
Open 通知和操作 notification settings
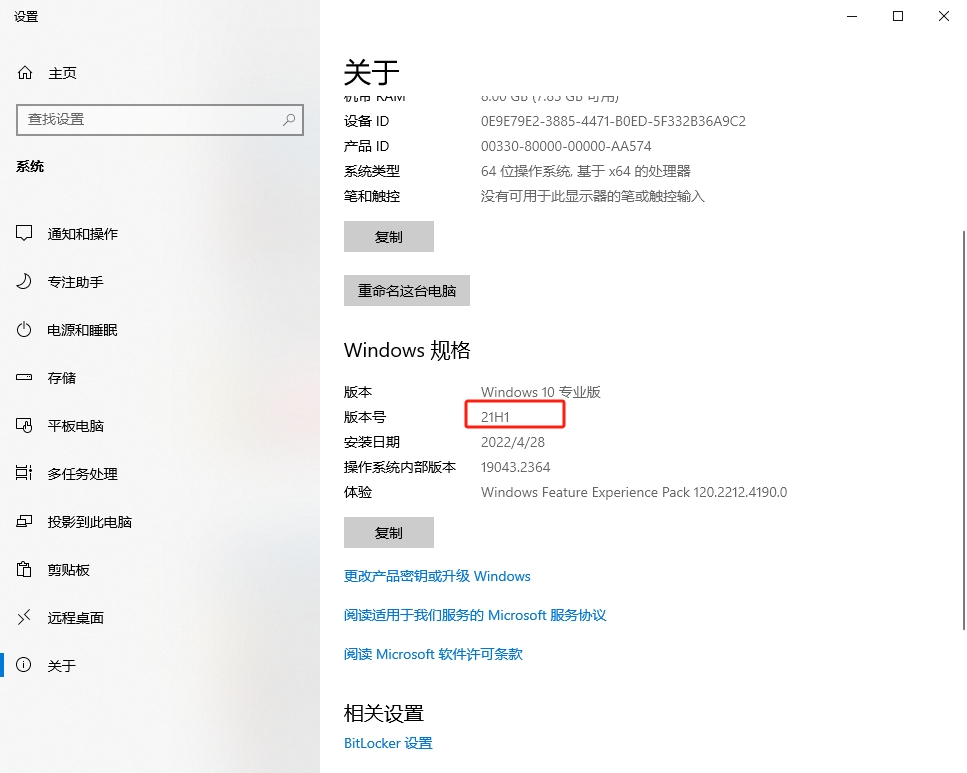coord(80,233)
